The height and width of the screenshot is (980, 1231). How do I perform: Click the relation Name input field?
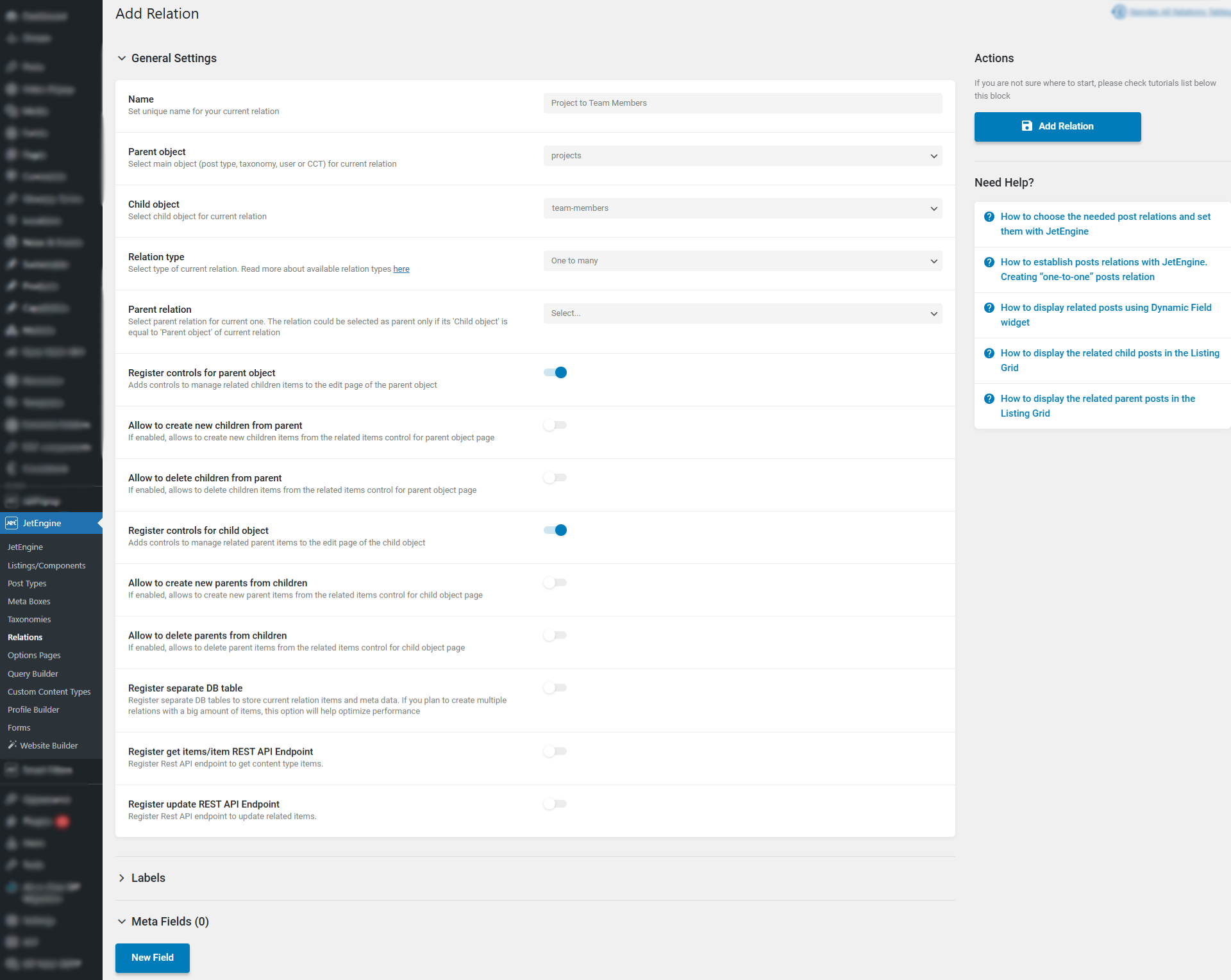point(742,103)
